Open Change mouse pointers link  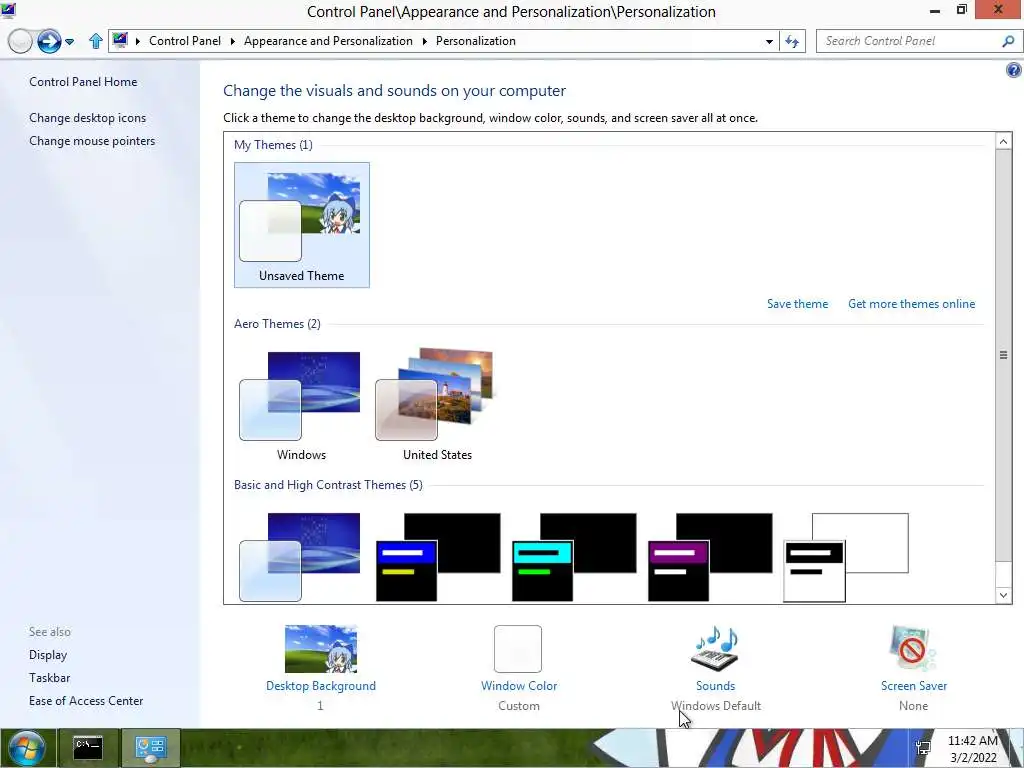pyautogui.click(x=92, y=140)
